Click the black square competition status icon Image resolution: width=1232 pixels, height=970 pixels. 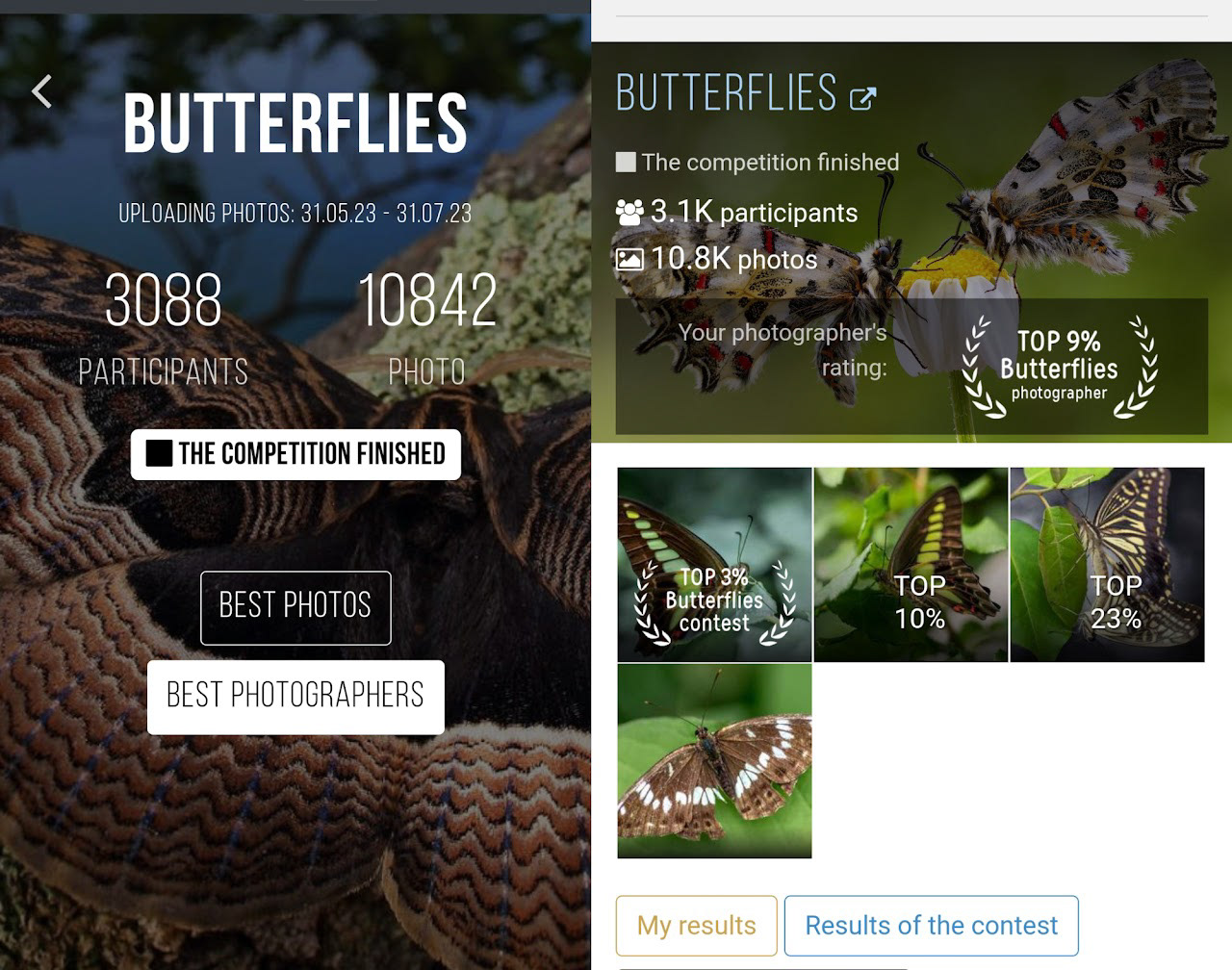159,453
